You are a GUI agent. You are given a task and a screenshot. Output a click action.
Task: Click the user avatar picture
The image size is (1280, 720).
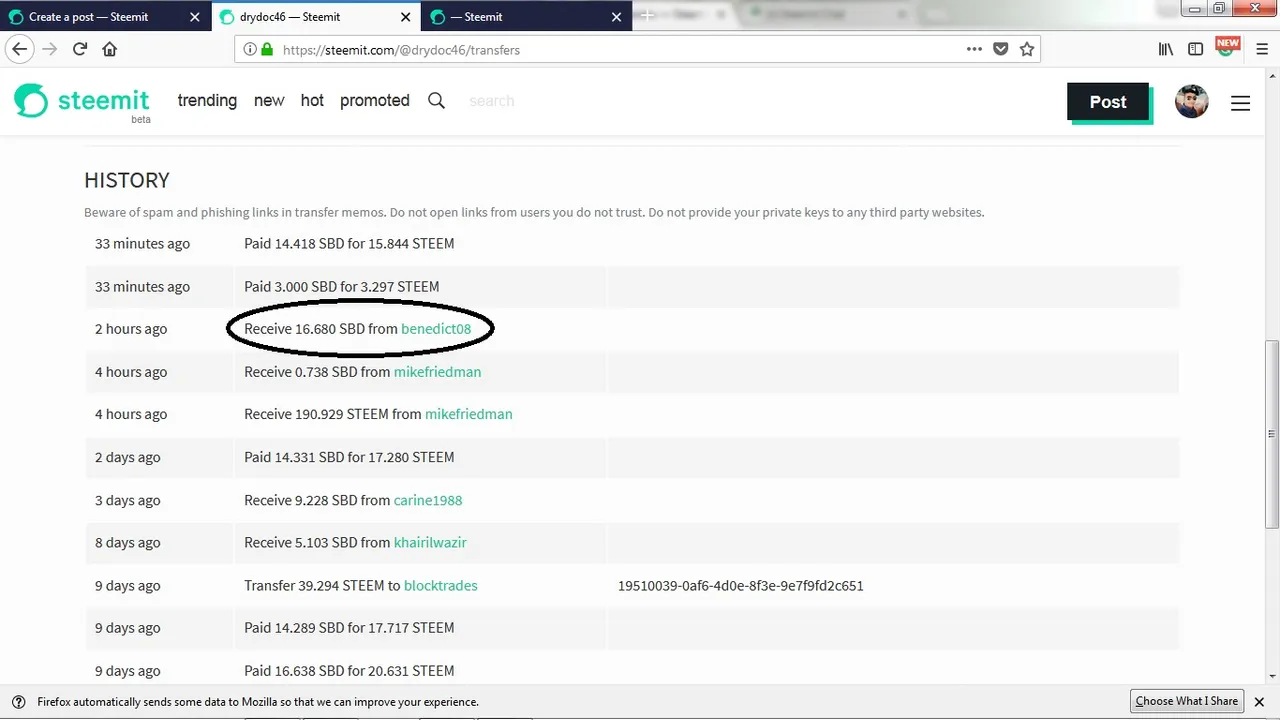tap(1191, 101)
